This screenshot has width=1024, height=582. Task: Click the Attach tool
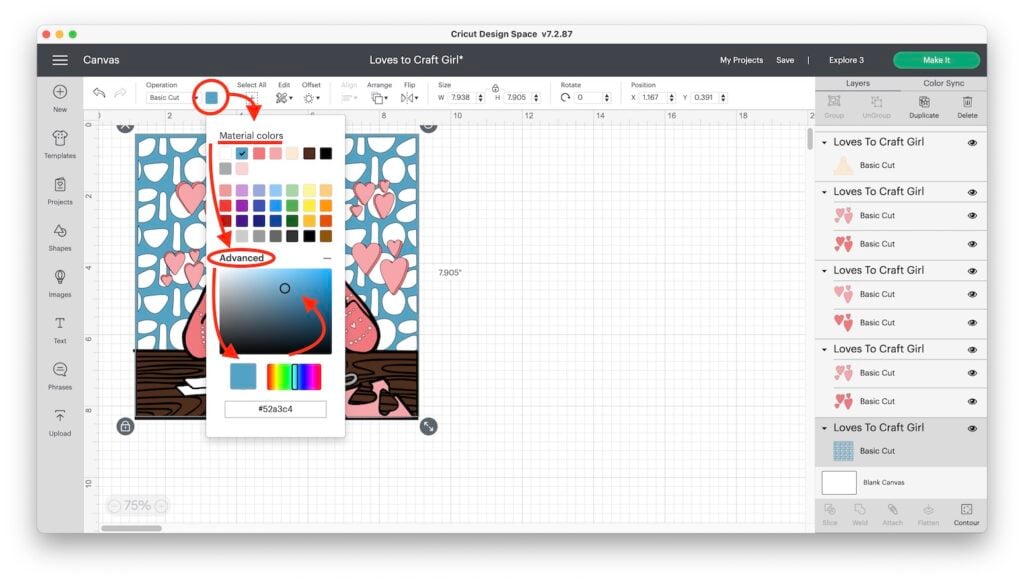click(x=893, y=514)
